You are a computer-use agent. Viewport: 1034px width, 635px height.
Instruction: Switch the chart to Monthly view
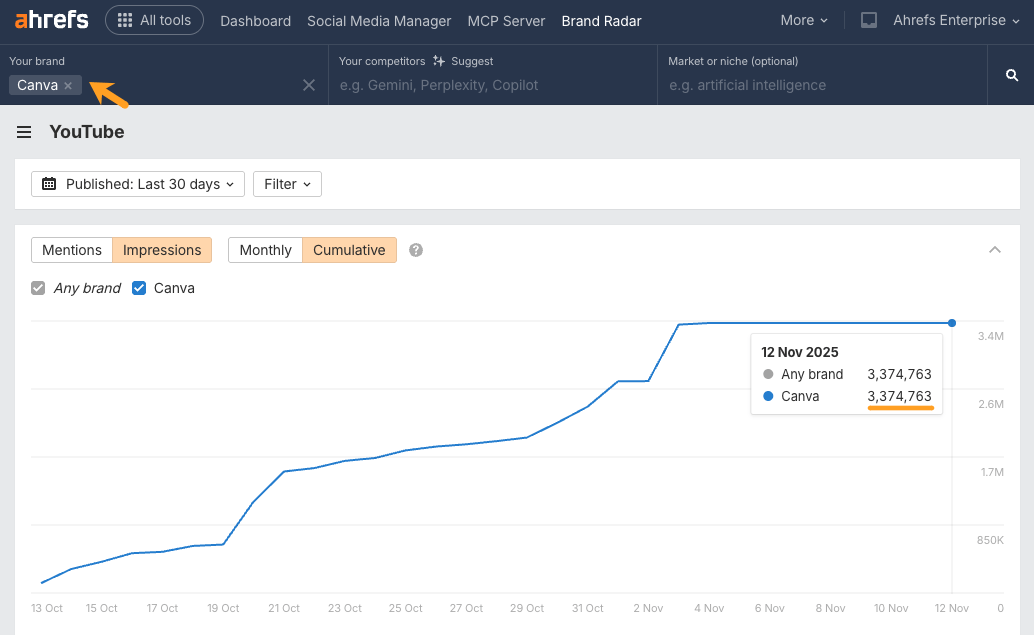click(x=265, y=250)
